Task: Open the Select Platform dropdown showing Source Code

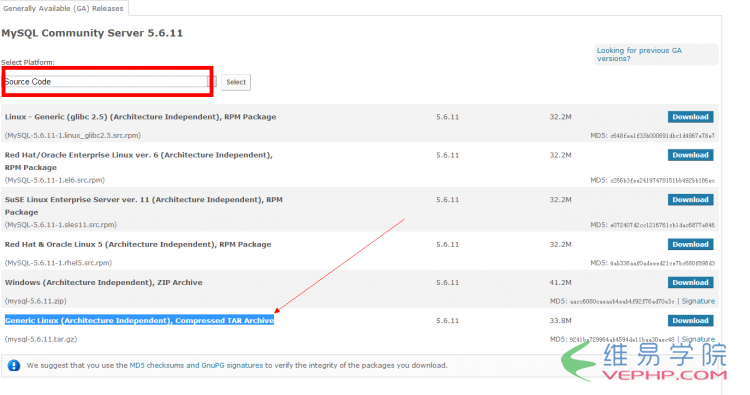Action: point(110,82)
